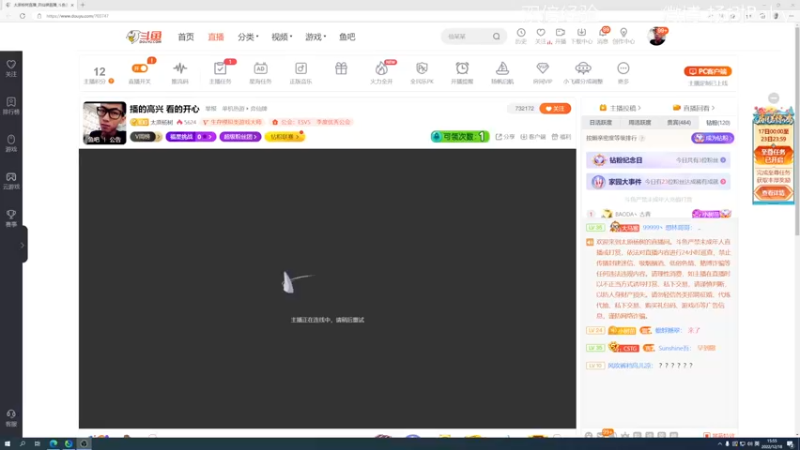The height and width of the screenshot is (450, 800).
Task: Click the ranking help question-mark icon
Action: click(642, 138)
